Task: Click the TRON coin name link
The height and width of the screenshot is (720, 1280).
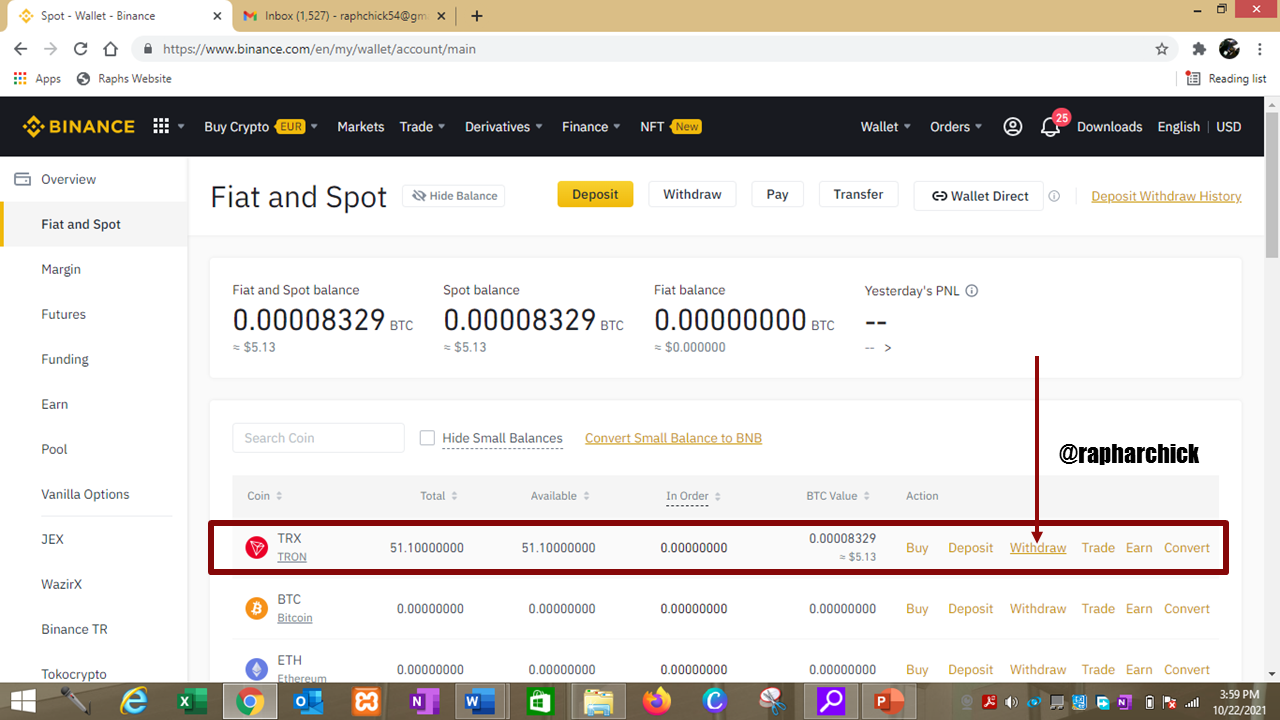Action: coord(292,557)
